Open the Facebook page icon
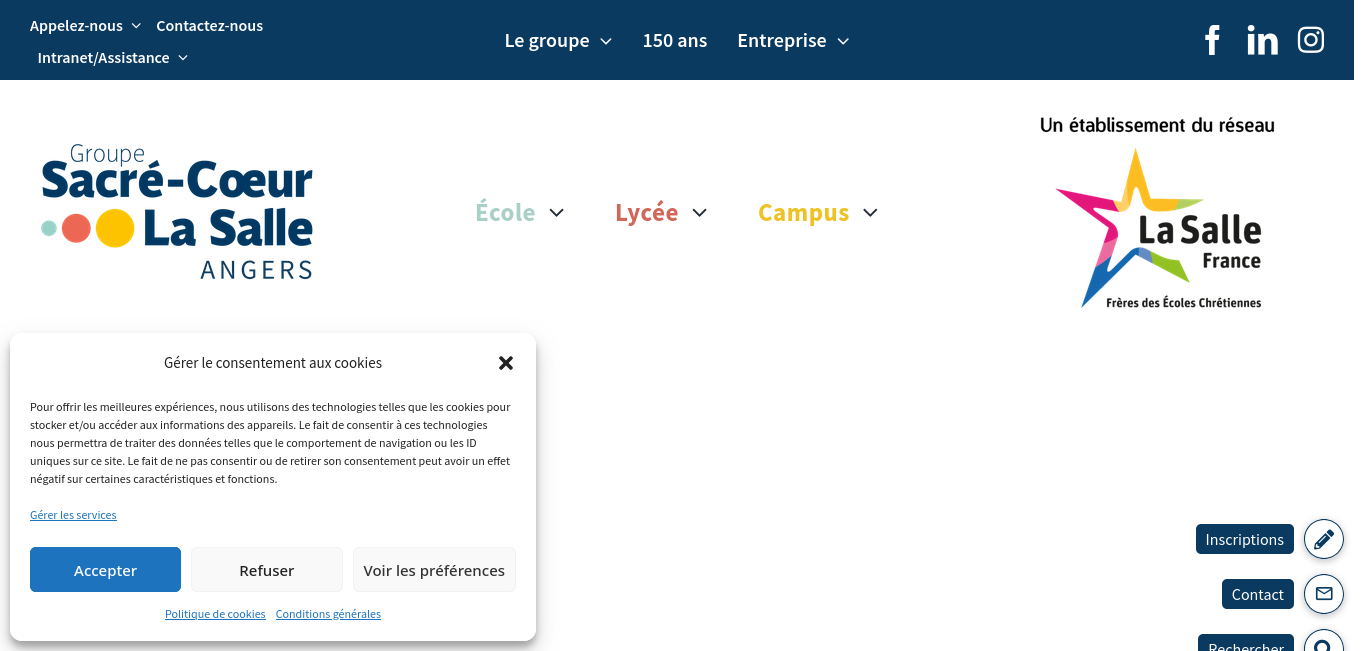 [x=1212, y=40]
